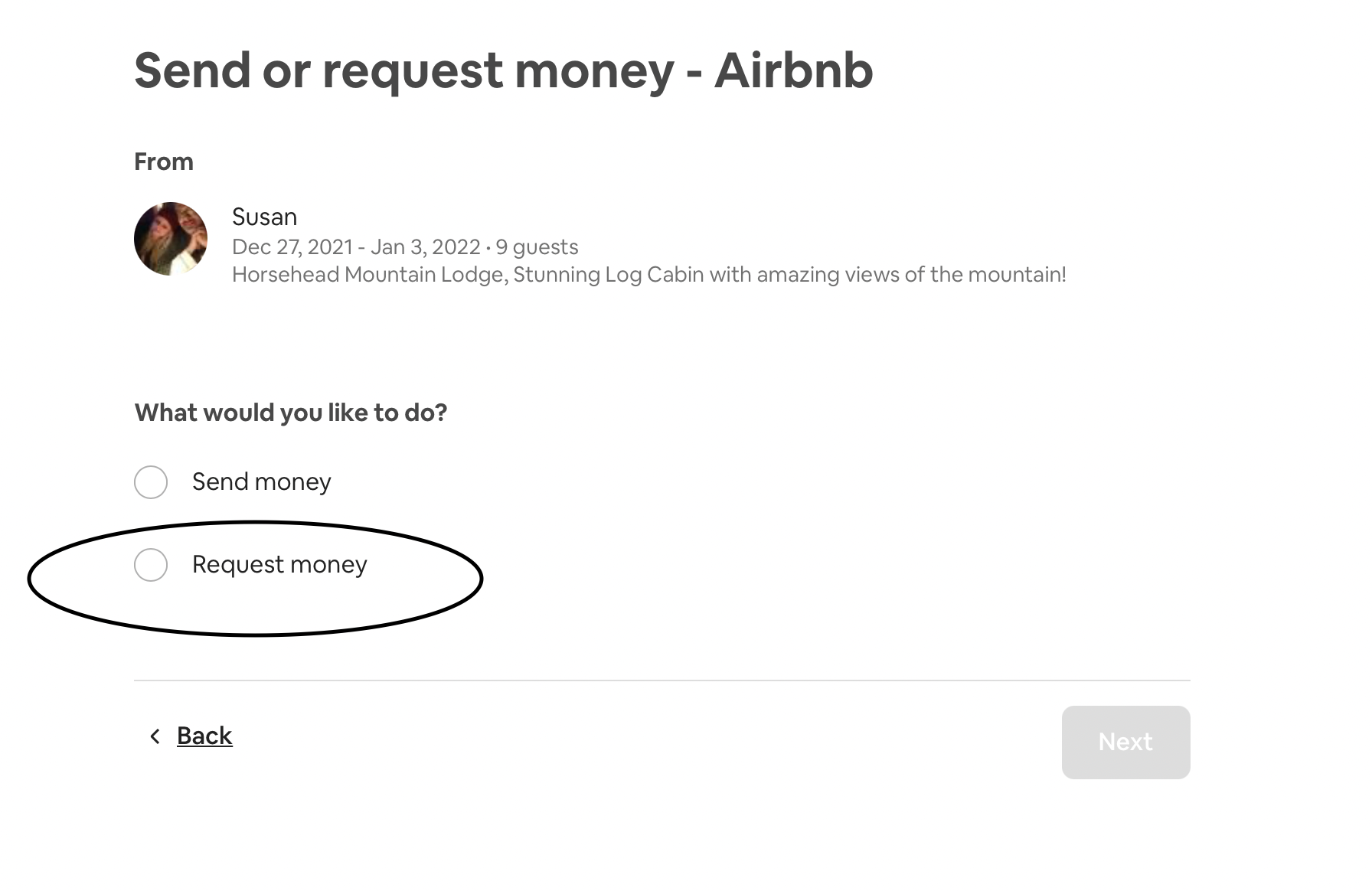1372x891 pixels.
Task: Open Susan's profile photo
Action: coord(171,239)
